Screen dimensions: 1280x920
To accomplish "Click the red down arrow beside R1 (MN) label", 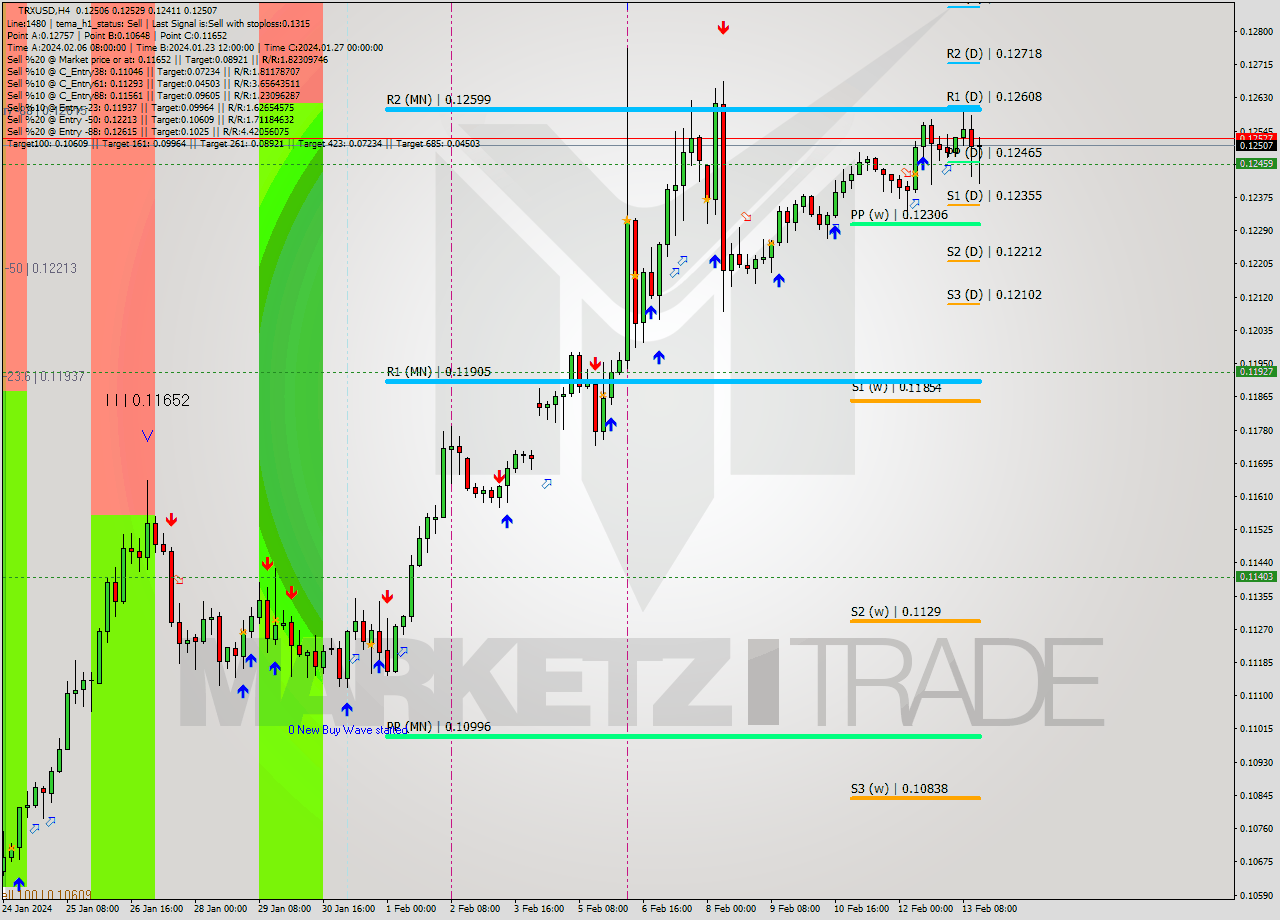I will point(595,364).
